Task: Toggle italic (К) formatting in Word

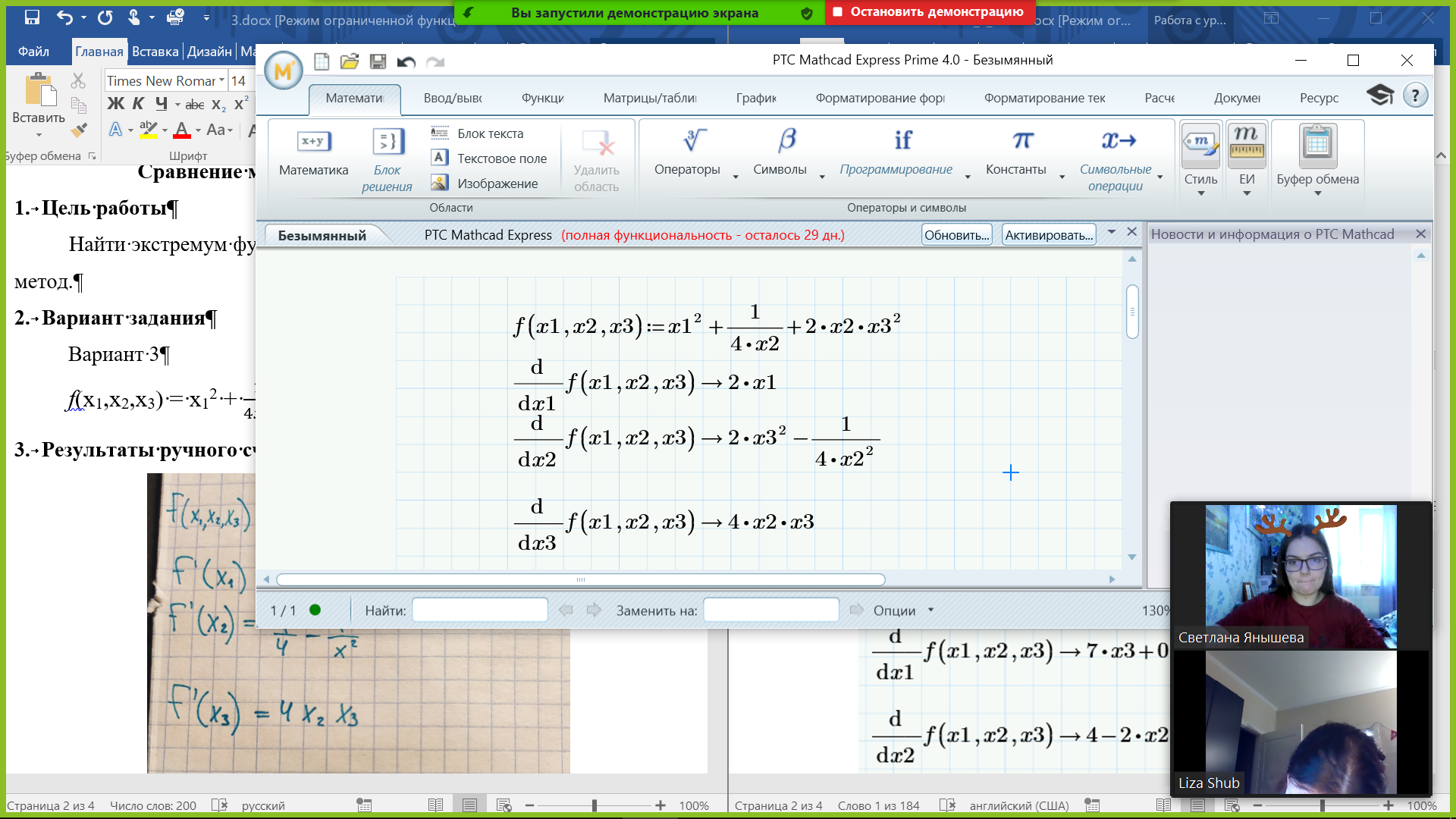Action: tap(137, 104)
